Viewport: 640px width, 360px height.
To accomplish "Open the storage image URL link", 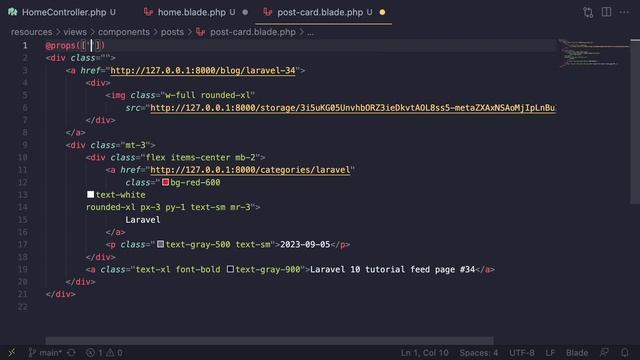I will click(353, 108).
